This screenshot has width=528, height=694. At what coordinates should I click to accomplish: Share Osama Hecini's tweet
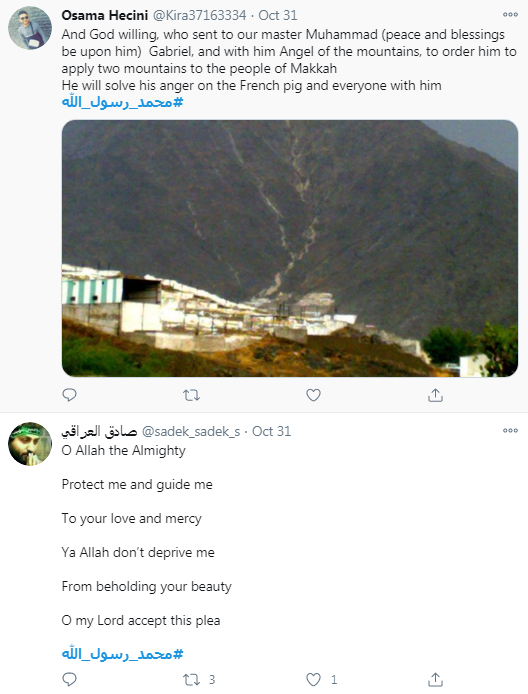coord(435,395)
